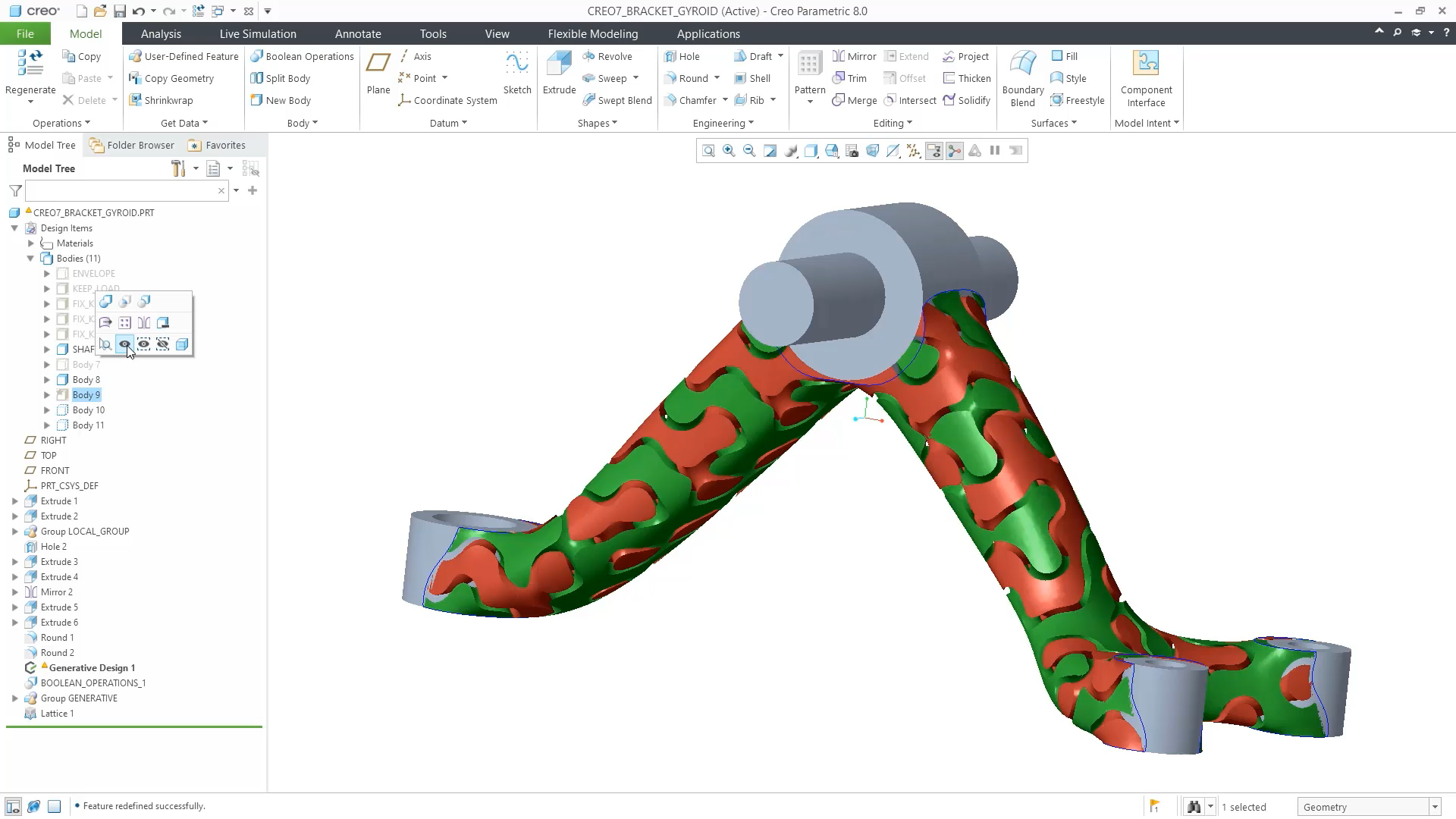Switch to the Folder Browser tab

(132, 145)
